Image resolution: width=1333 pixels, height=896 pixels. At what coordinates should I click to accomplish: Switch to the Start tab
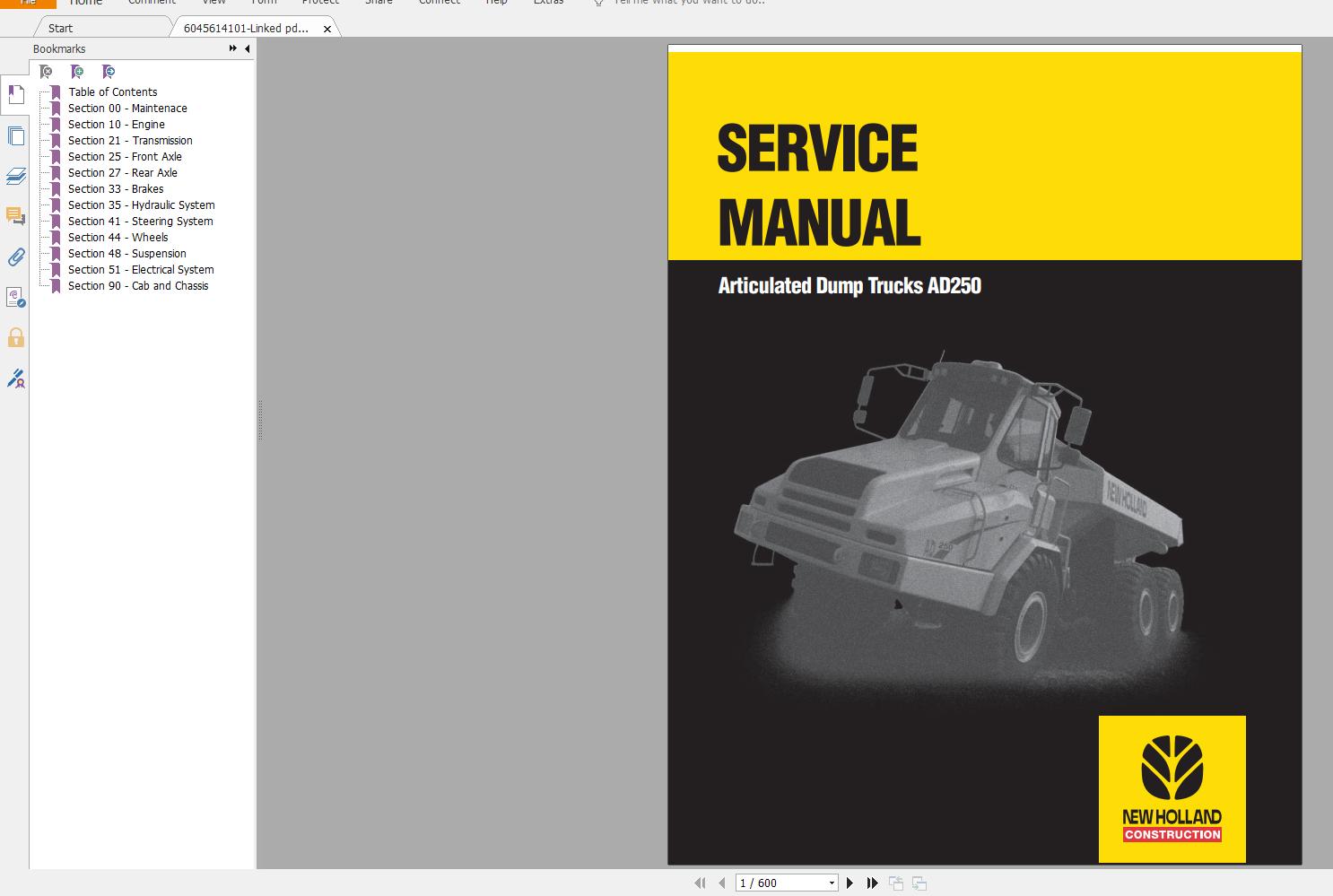click(x=59, y=27)
